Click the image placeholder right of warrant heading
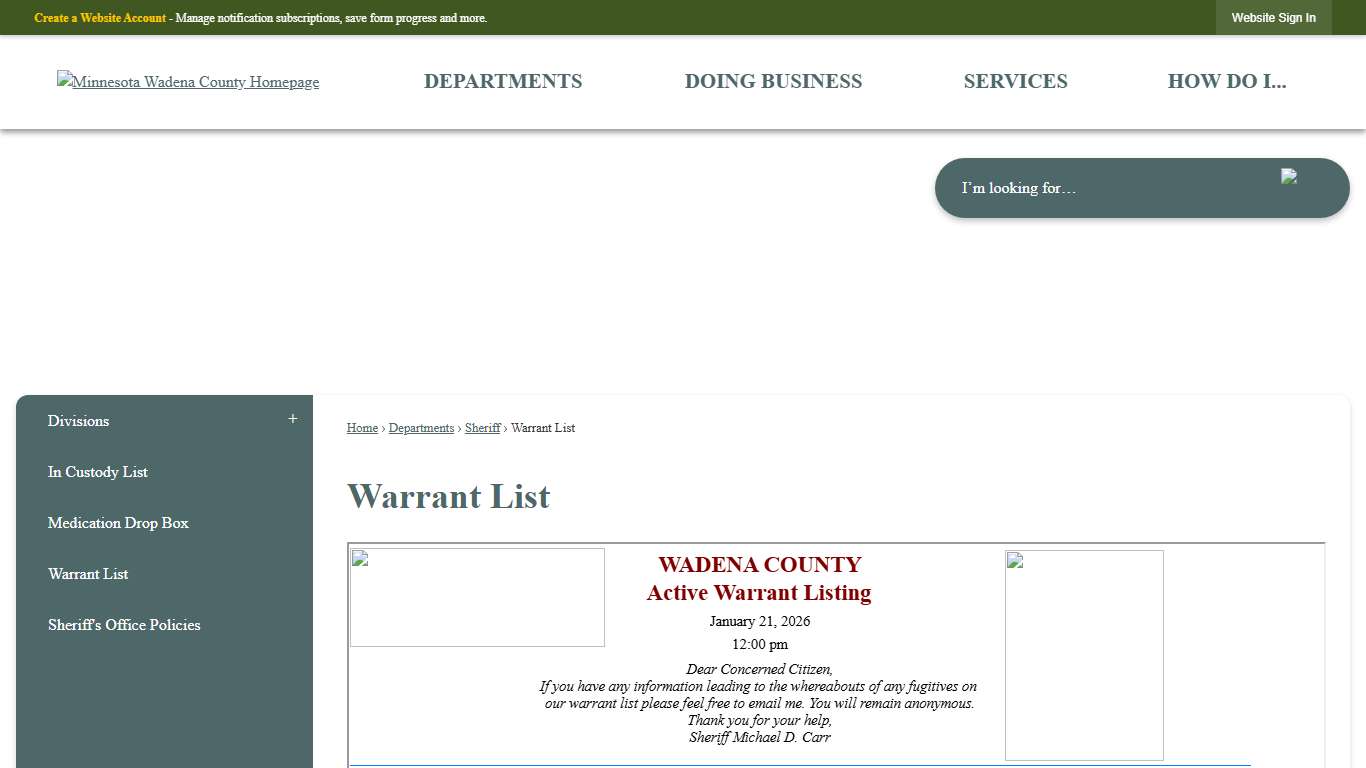Screen dimensions: 1366x768 click(1084, 654)
